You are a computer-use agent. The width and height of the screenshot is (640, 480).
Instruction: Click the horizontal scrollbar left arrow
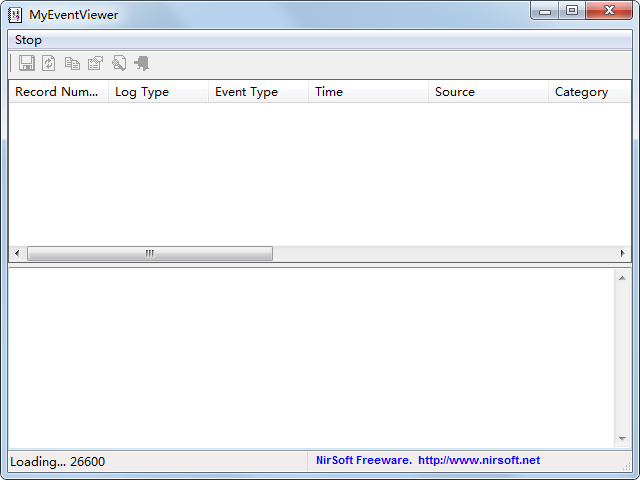point(17,253)
